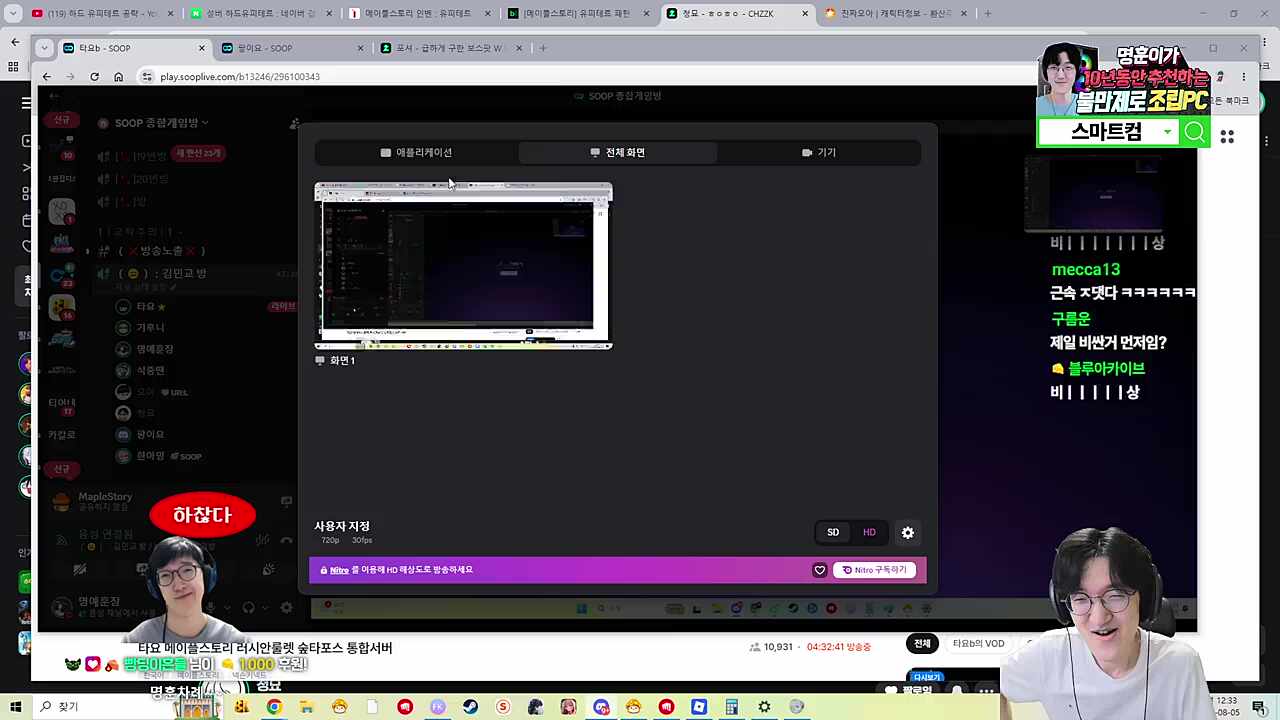
Task: Click the heart gift icon on Nitro banner
Action: pyautogui.click(x=819, y=570)
